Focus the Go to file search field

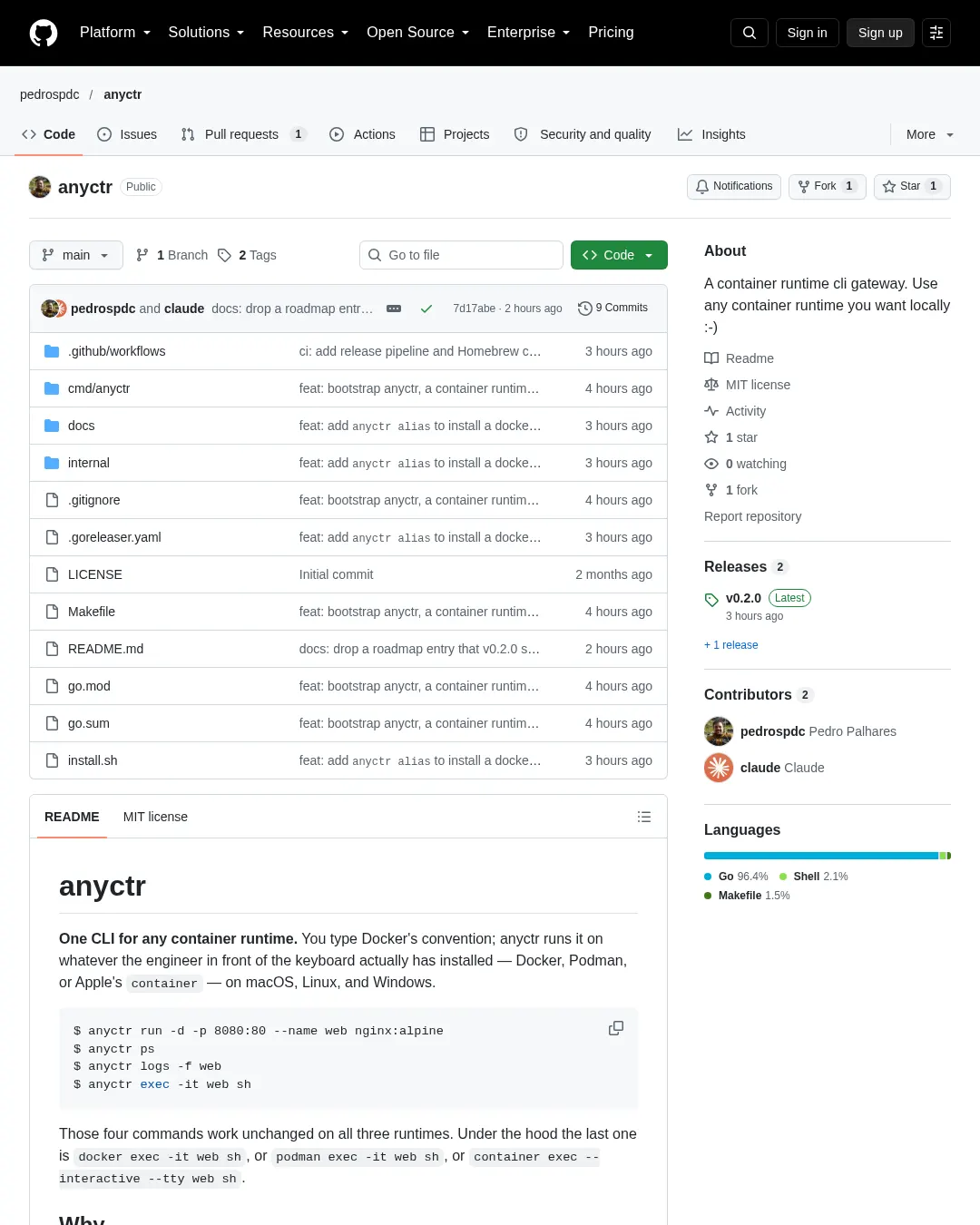(461, 255)
